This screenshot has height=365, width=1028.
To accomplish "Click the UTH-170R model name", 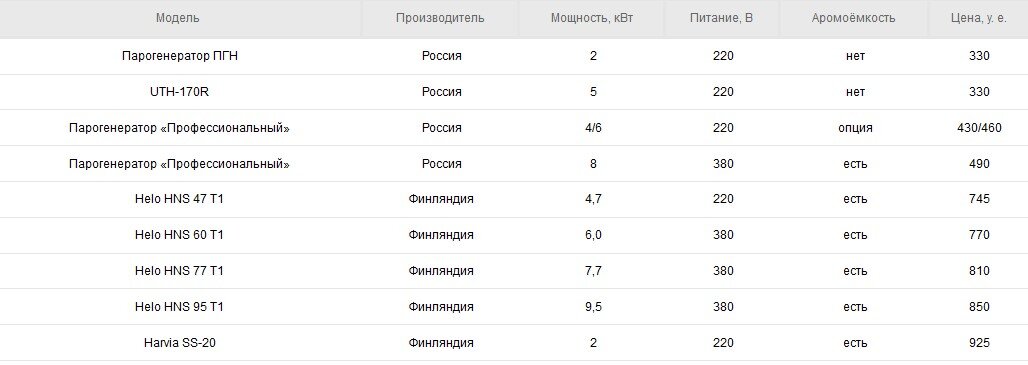I will click(180, 92).
